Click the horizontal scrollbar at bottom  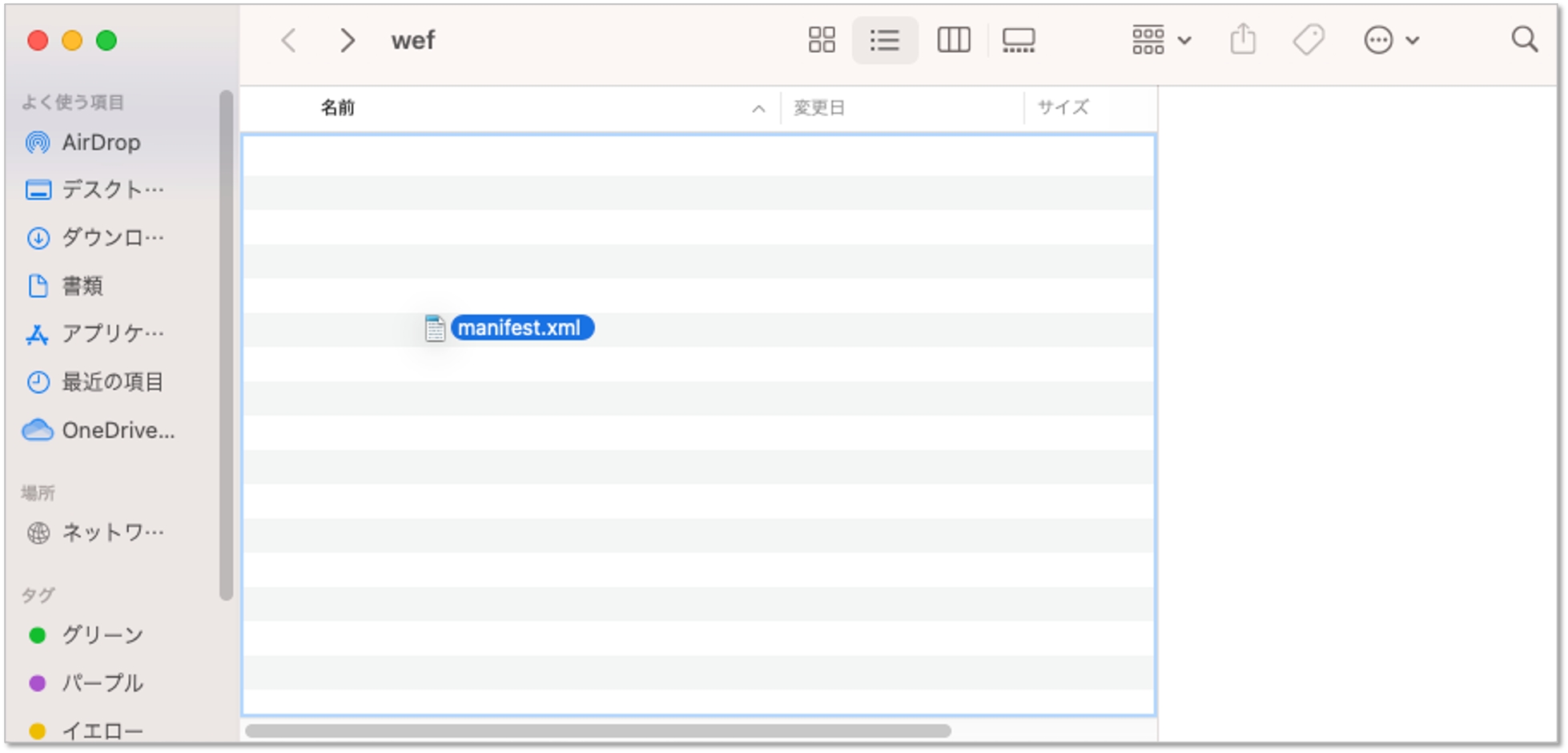[x=597, y=731]
